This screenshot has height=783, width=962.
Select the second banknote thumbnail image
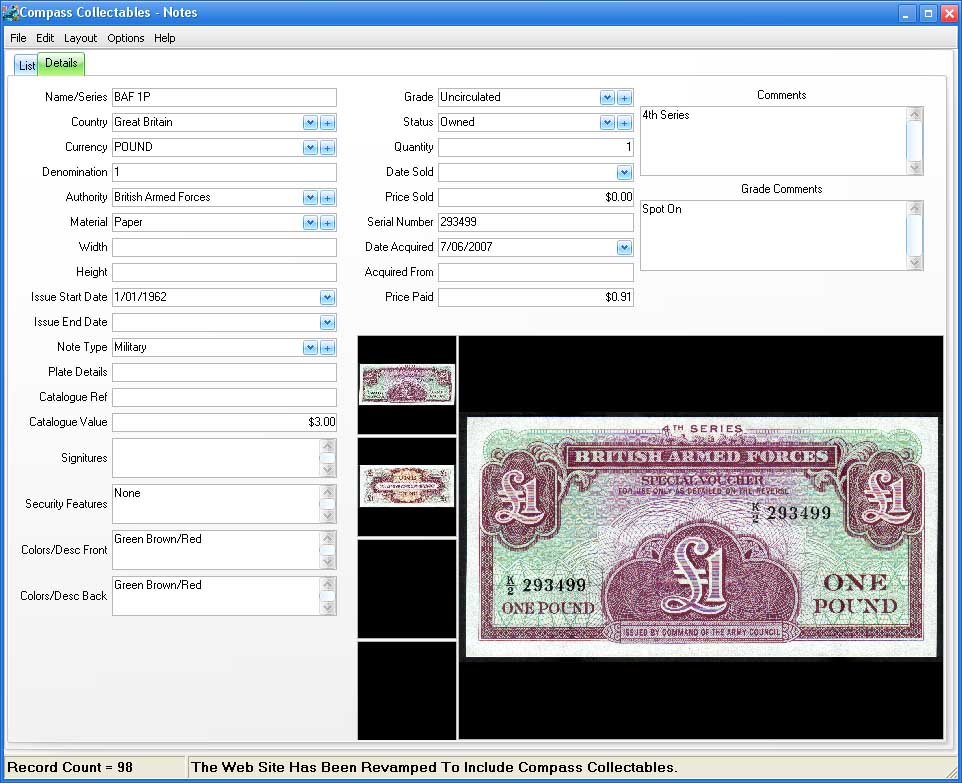pos(407,486)
